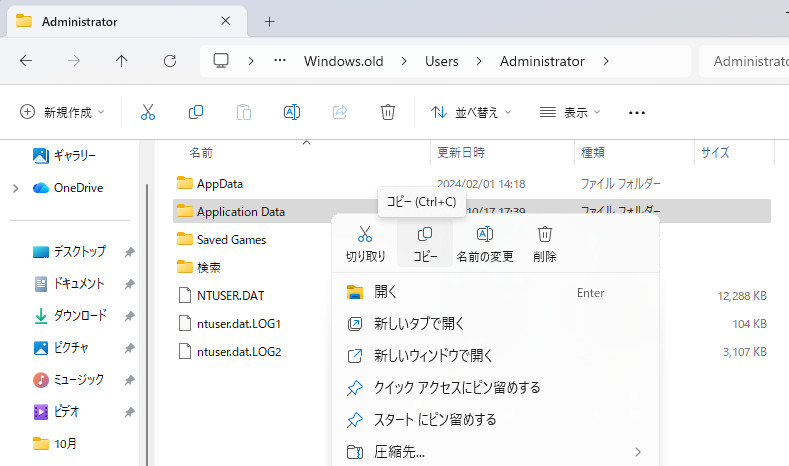Go back with the left arrow
This screenshot has width=789, height=466.
click(x=26, y=61)
